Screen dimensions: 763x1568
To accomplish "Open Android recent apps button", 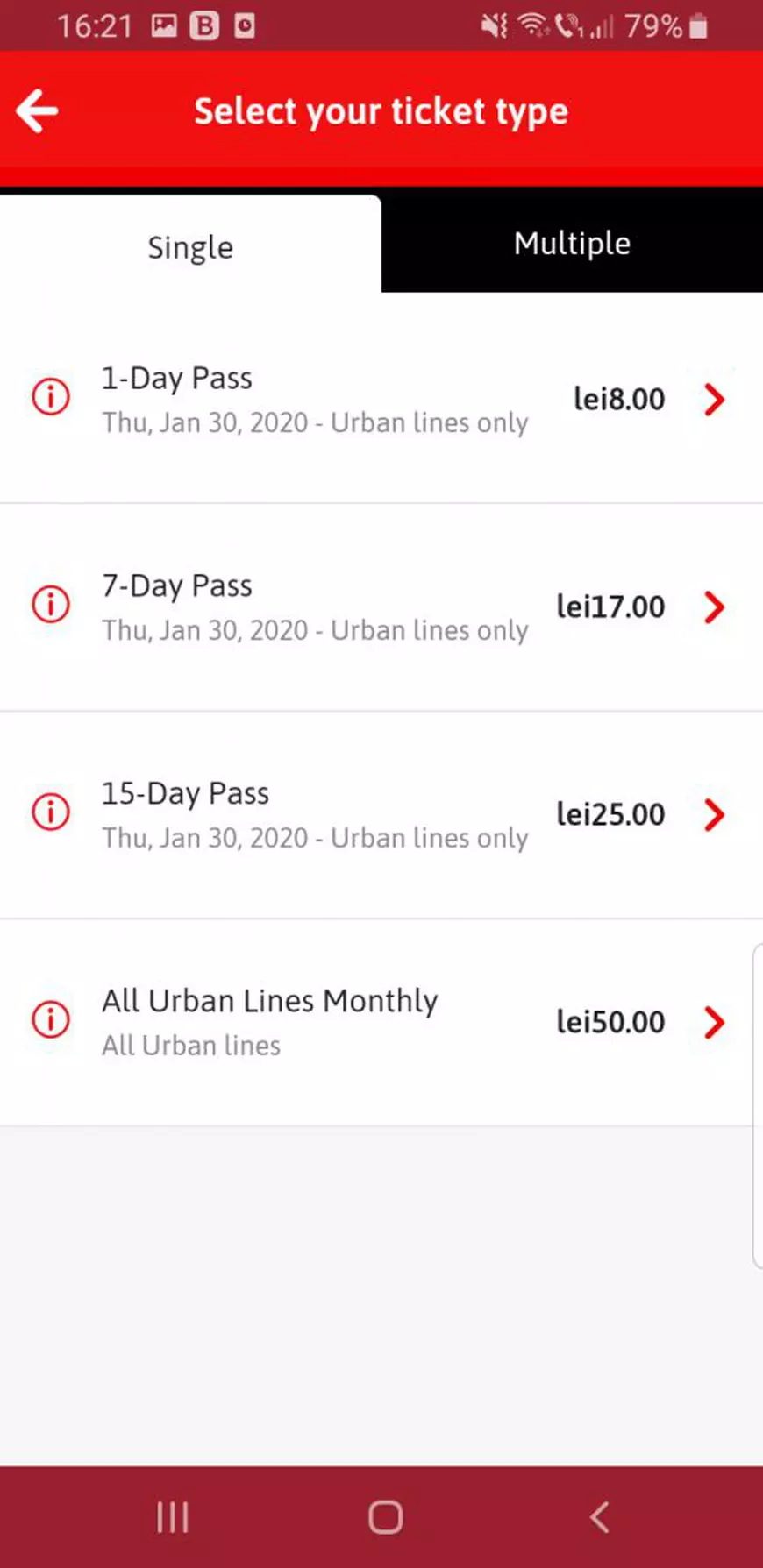I will pyautogui.click(x=172, y=1517).
